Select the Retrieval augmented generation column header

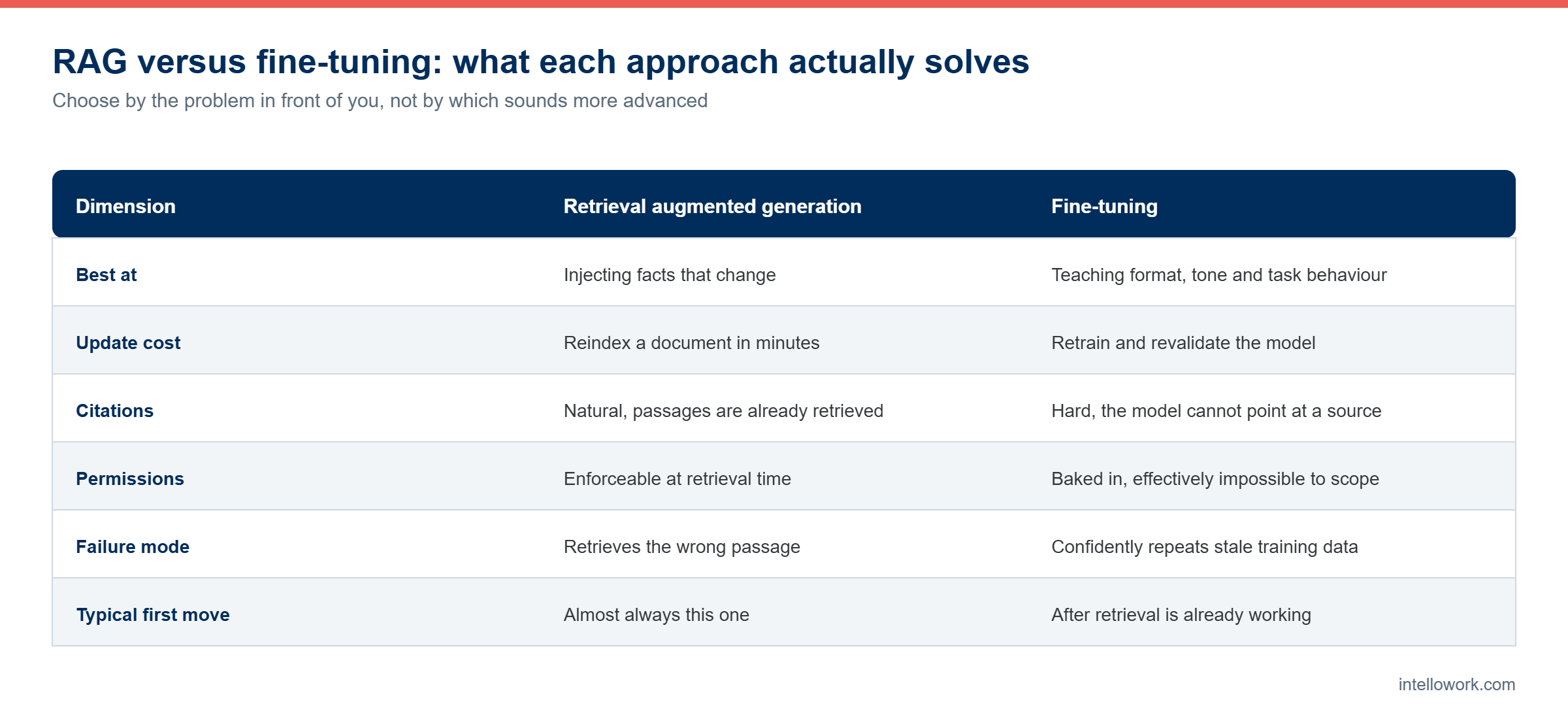(x=712, y=207)
